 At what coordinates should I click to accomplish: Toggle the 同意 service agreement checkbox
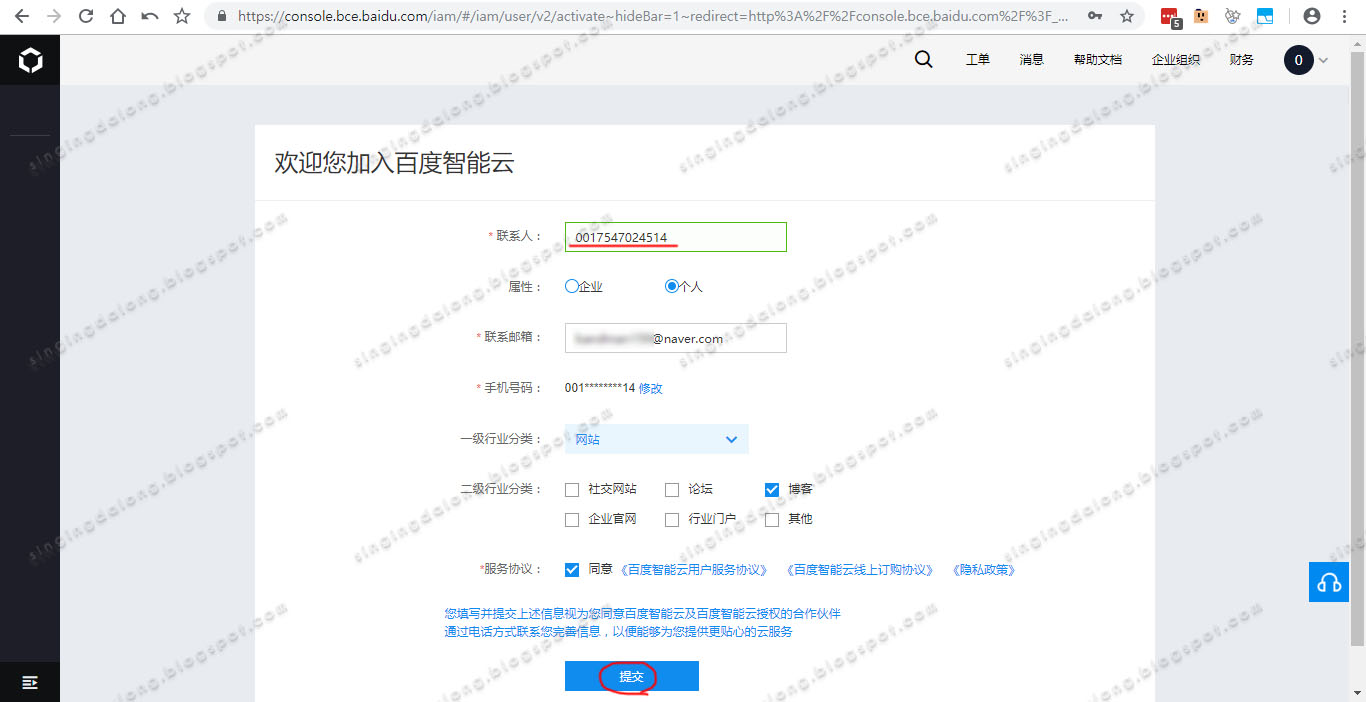(x=572, y=570)
